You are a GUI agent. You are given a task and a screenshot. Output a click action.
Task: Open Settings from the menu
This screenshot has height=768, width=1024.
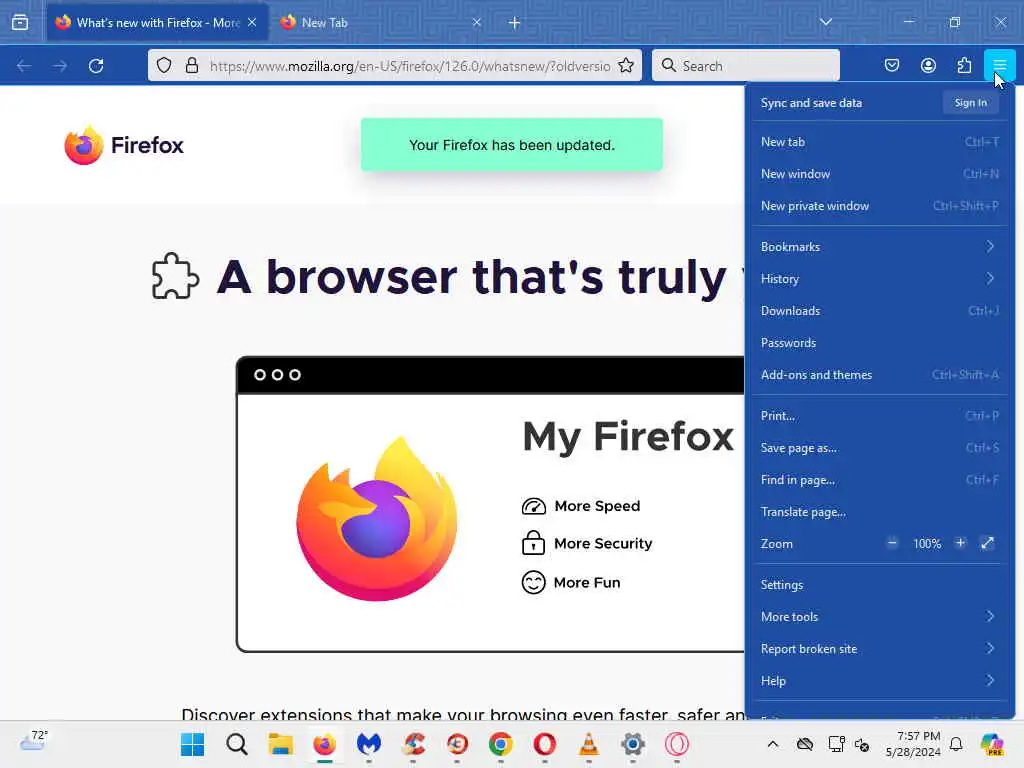pyautogui.click(x=880, y=584)
